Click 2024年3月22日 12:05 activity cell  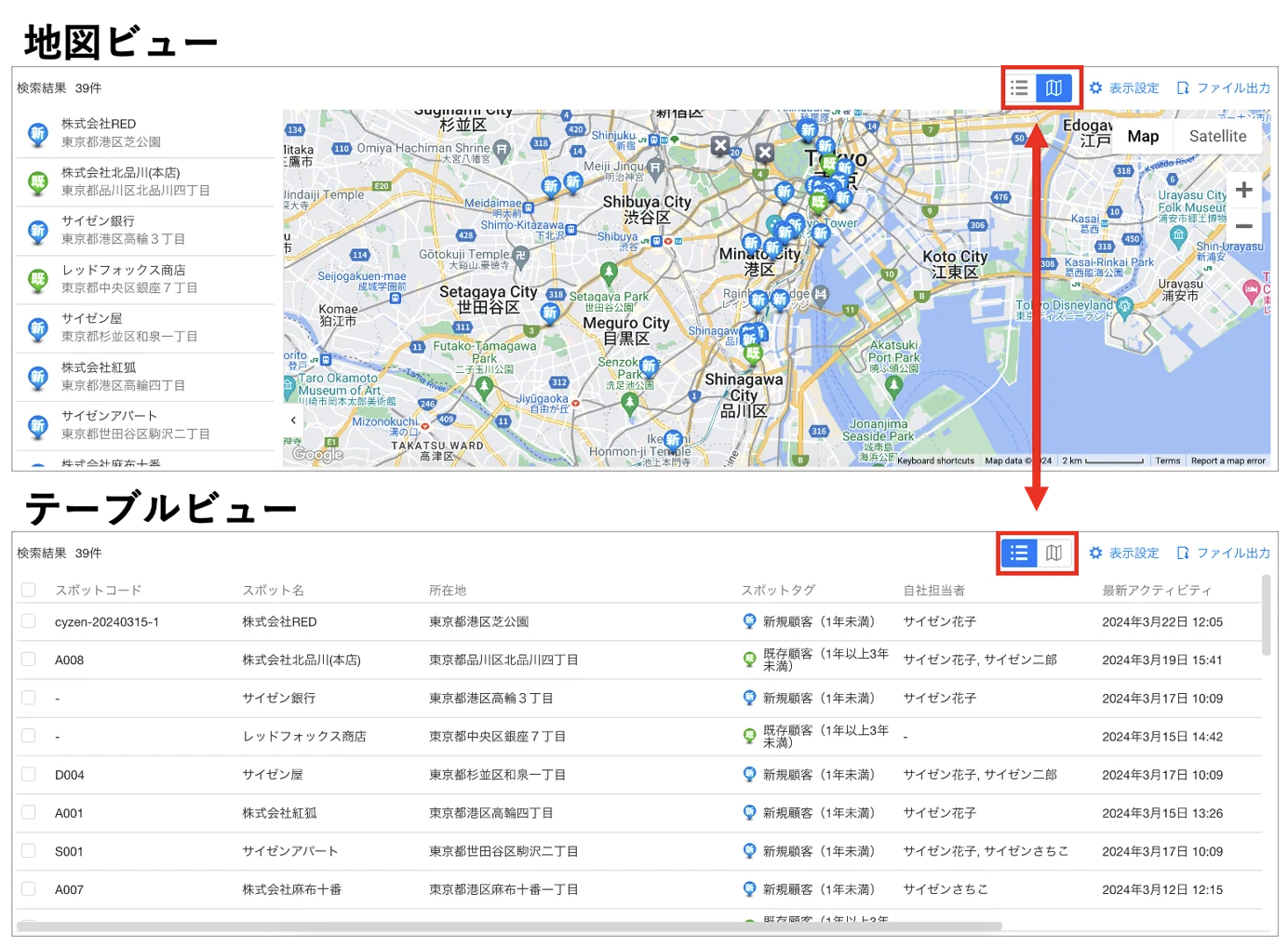1162,621
